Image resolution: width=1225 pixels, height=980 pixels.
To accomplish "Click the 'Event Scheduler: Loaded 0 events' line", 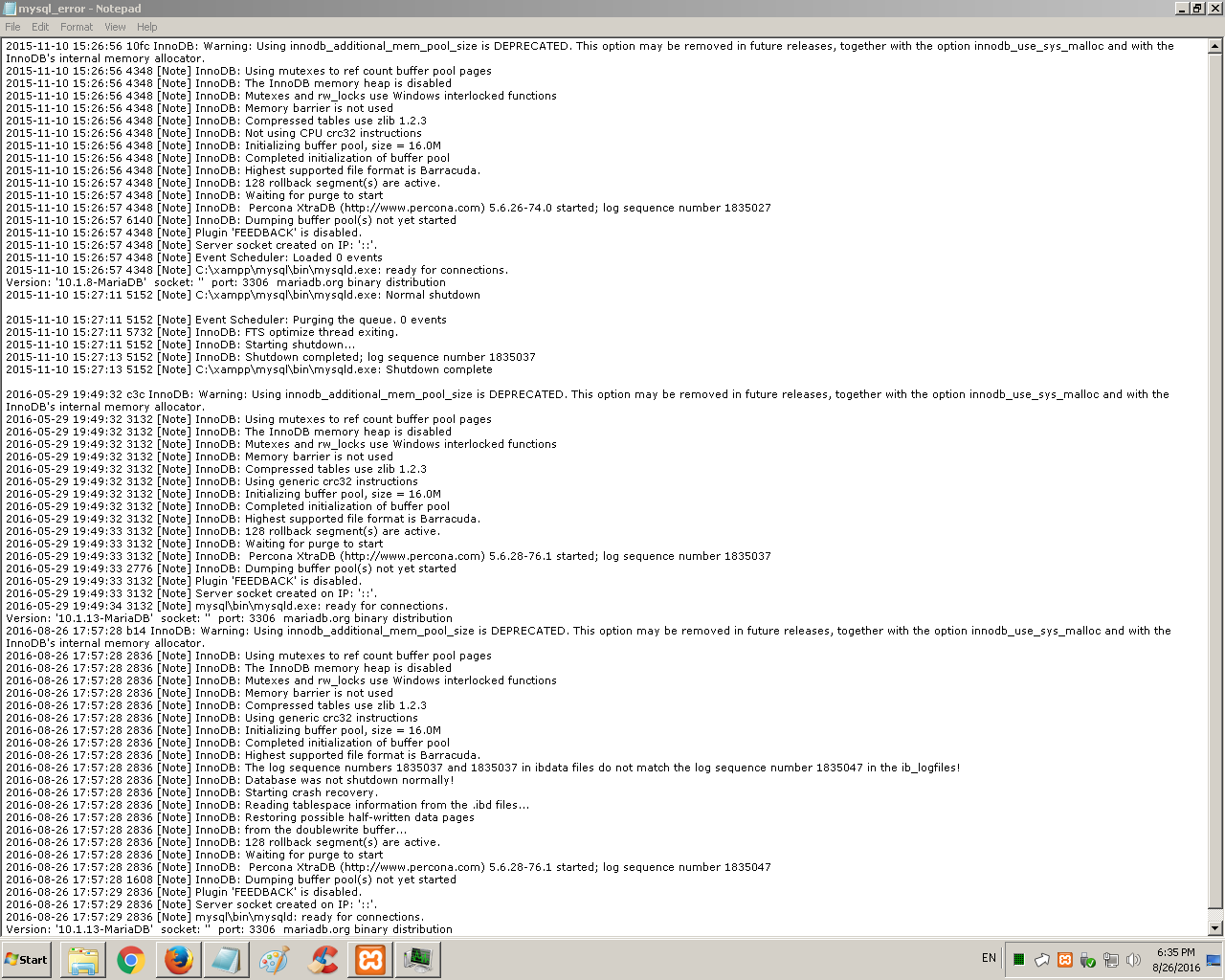I will pos(194,257).
